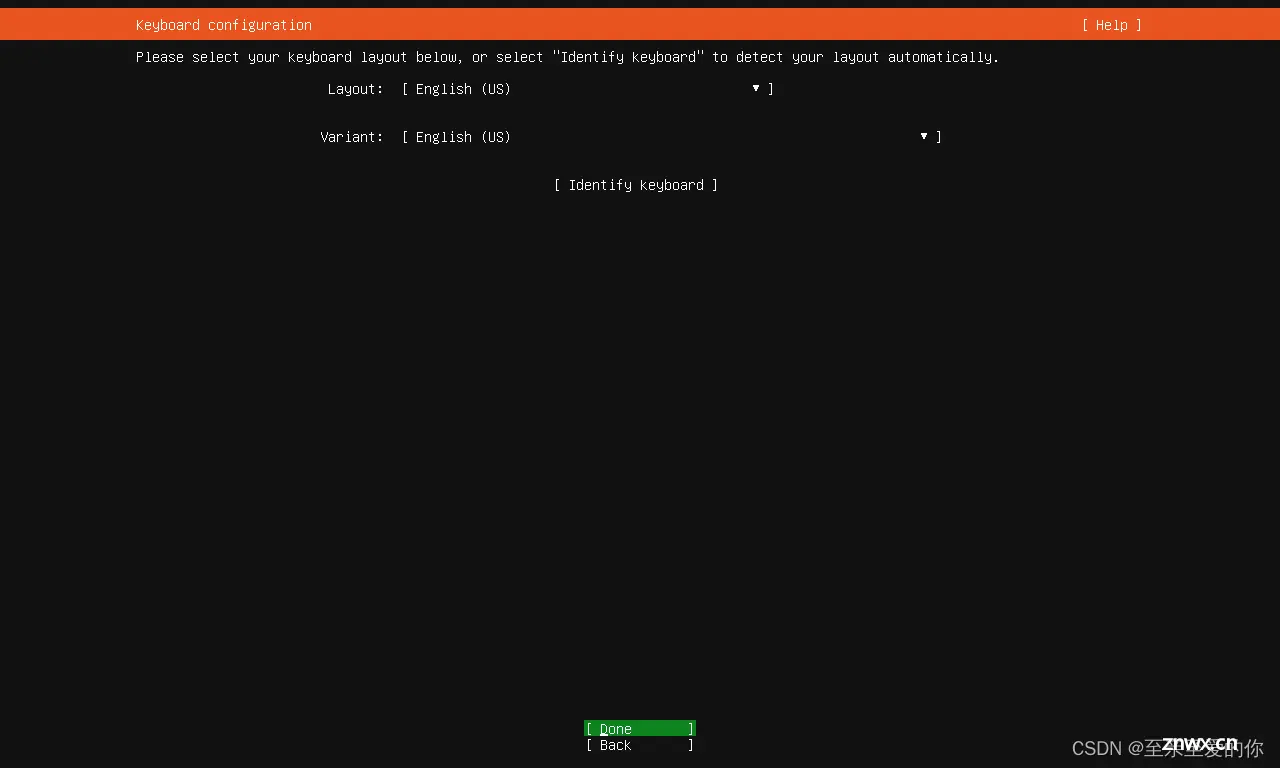The width and height of the screenshot is (1280, 768).
Task: Open the Layout dropdown showing English (US)
Action: point(588,89)
